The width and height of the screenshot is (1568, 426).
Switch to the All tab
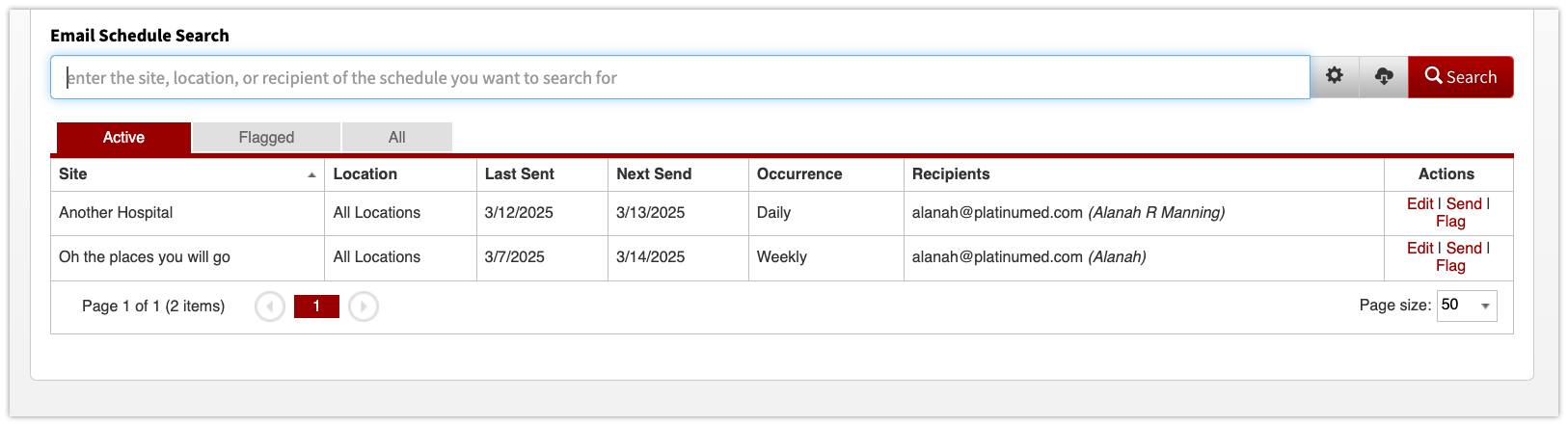tap(397, 137)
